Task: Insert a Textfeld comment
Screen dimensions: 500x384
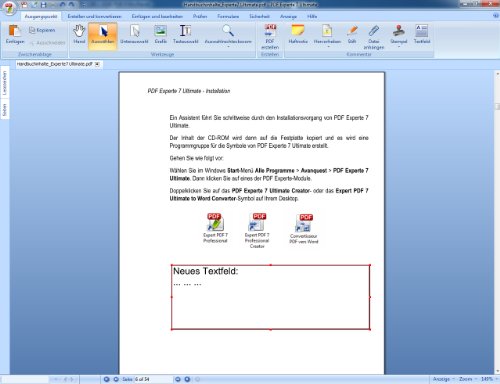Action: click(x=422, y=35)
